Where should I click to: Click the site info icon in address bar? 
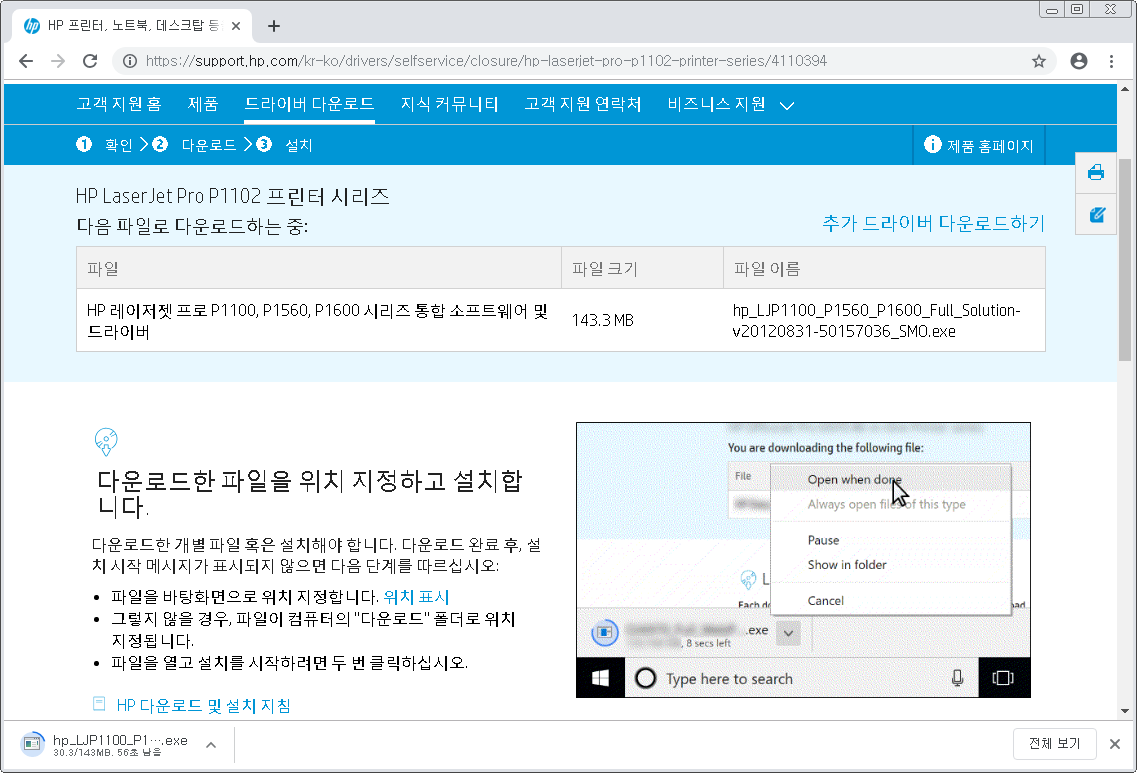(130, 61)
